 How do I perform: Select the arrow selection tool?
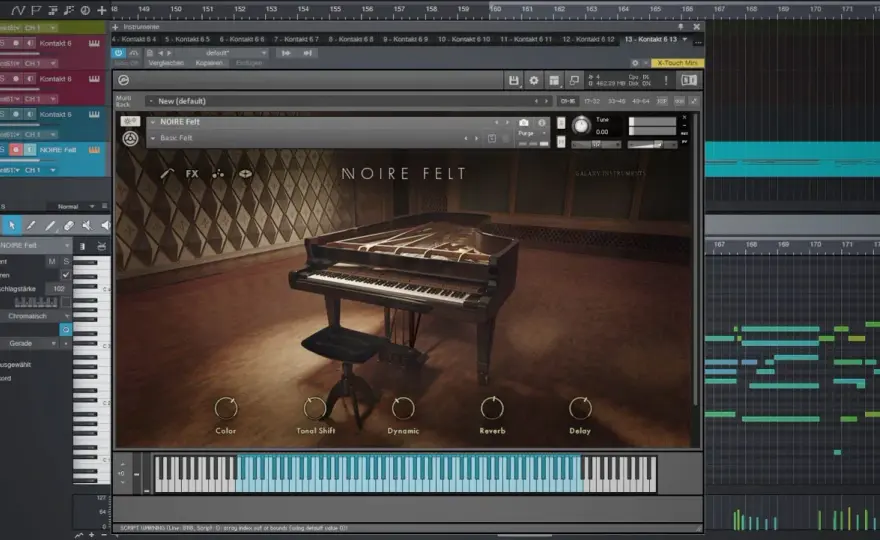[12, 226]
